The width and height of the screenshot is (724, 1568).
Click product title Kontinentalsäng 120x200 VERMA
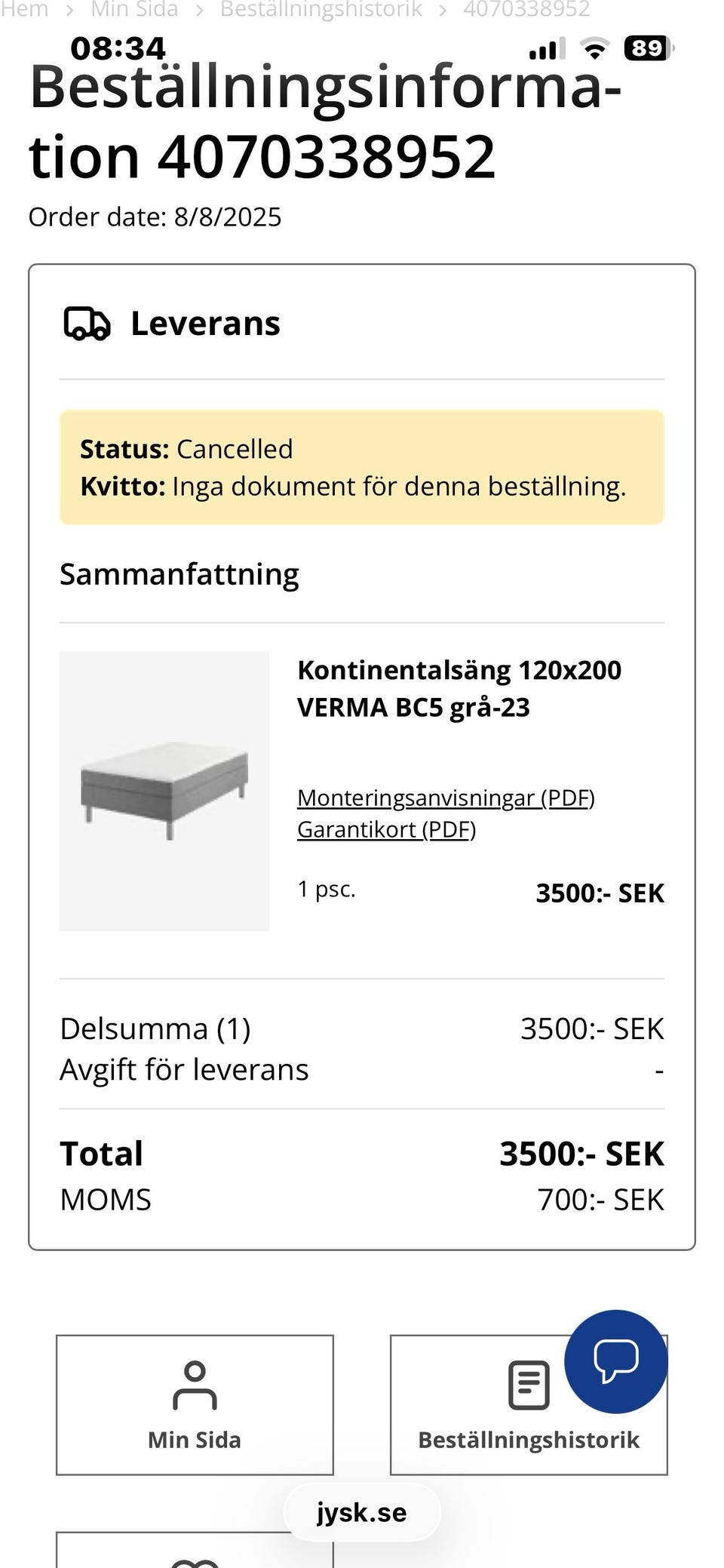coord(459,688)
